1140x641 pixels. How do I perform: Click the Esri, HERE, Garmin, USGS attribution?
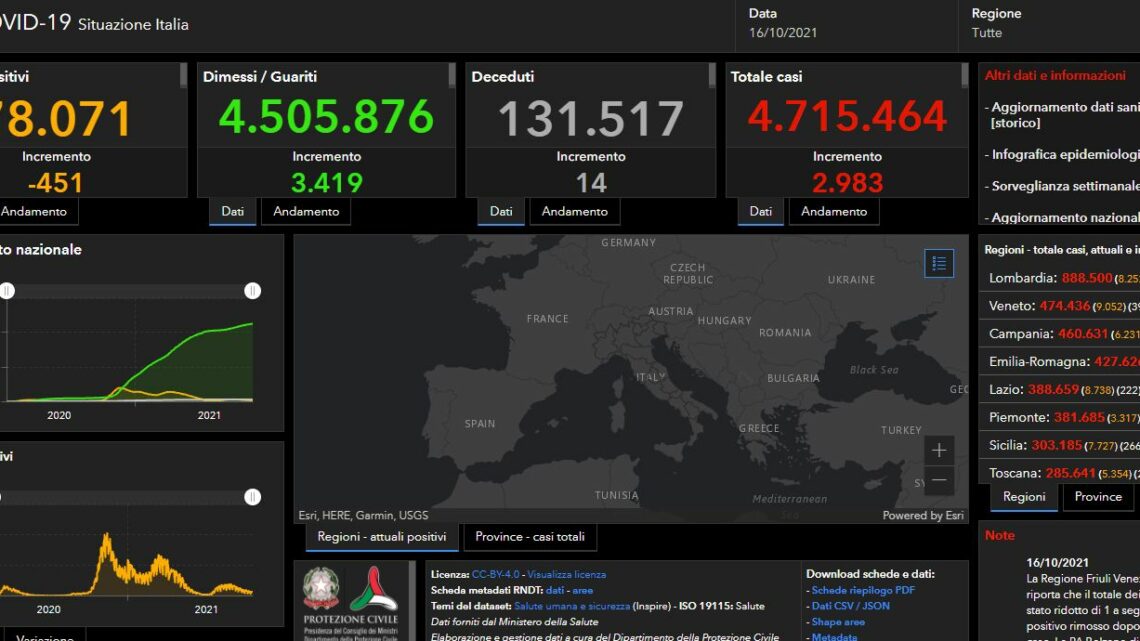point(363,515)
